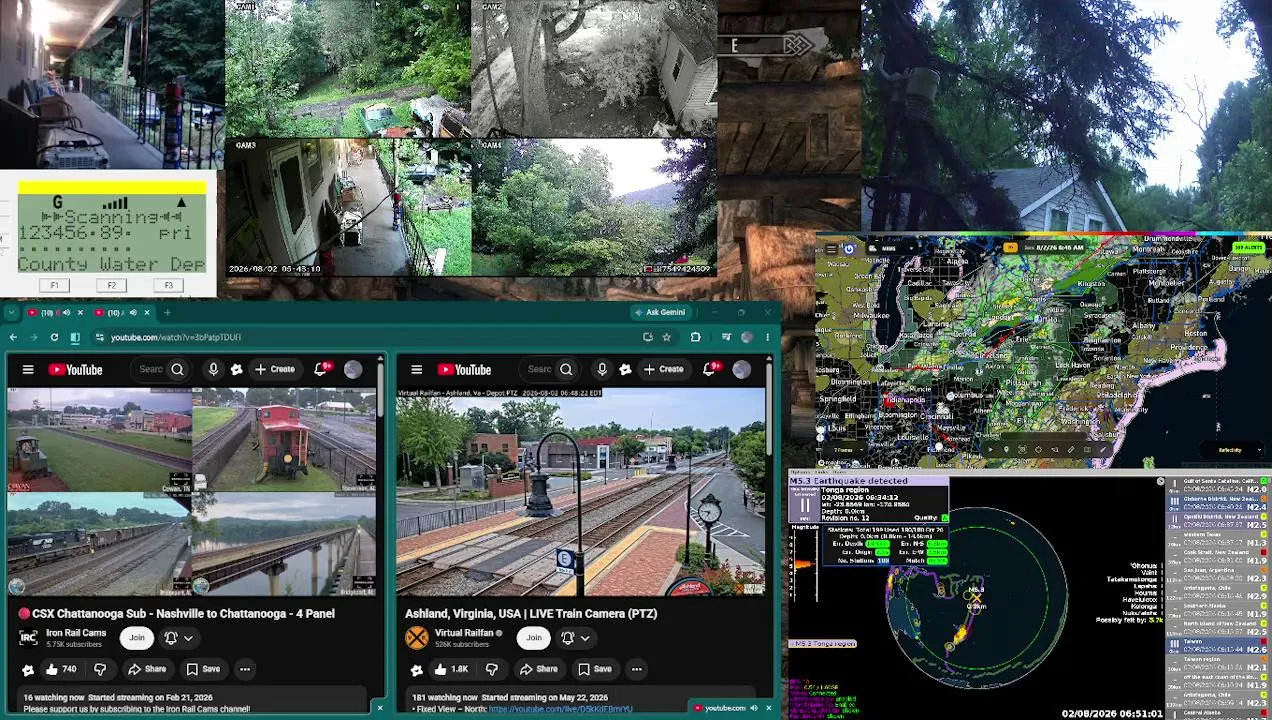This screenshot has width=1272, height=720.
Task: Click the Chrome address bar URL
Action: (x=176, y=337)
